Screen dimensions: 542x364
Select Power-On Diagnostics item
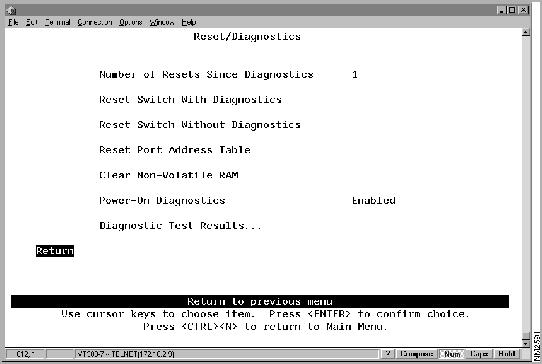point(162,200)
